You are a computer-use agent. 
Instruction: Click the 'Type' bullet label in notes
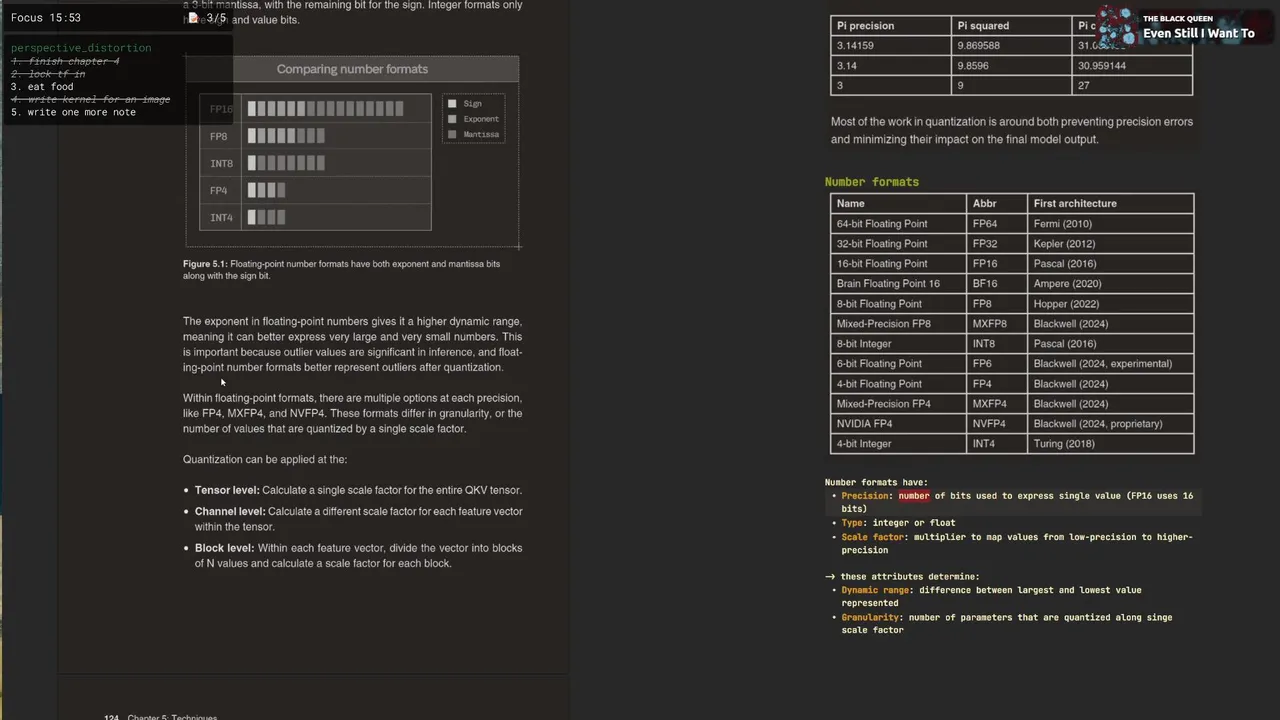point(854,522)
